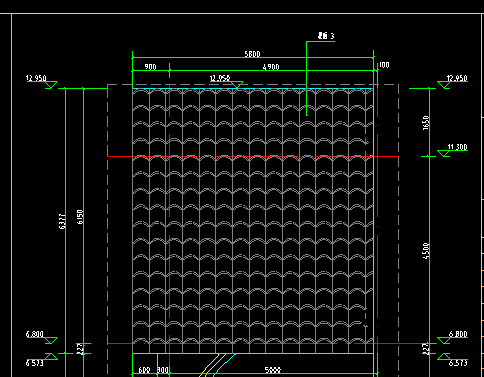Screen dimensions: 484x377
Task: Pick the yellow diagonal lines near bottom
Action: point(212,365)
